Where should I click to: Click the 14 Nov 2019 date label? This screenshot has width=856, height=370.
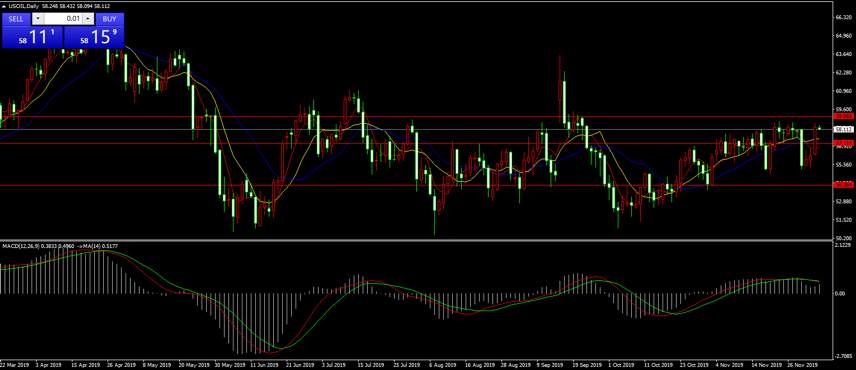pos(766,364)
